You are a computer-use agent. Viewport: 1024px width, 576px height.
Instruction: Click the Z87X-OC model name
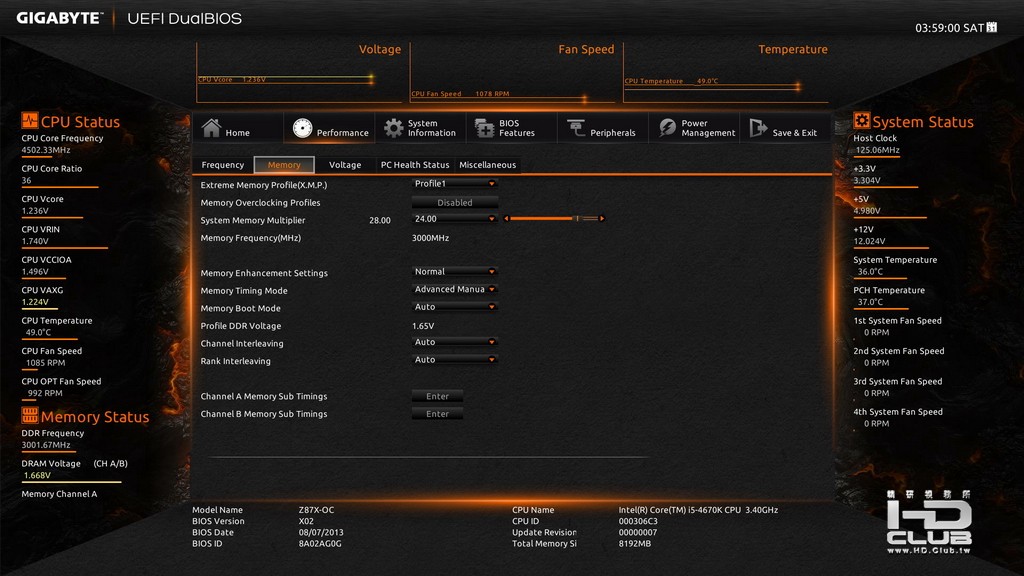316,510
